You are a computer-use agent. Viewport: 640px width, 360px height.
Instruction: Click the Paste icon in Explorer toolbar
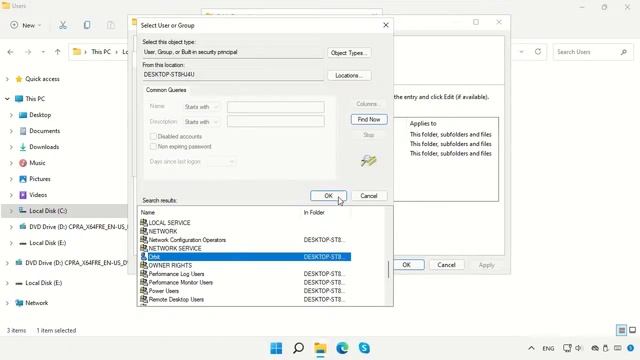tap(111, 25)
